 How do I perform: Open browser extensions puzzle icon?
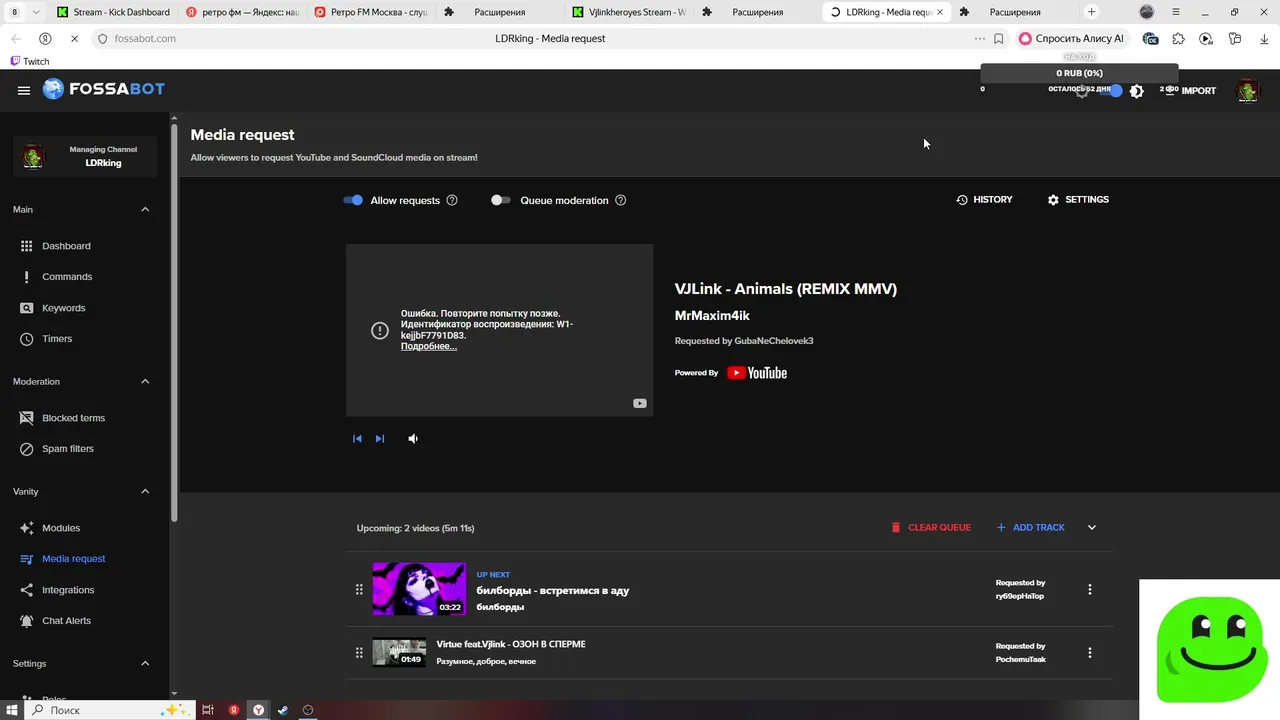(x=1179, y=38)
